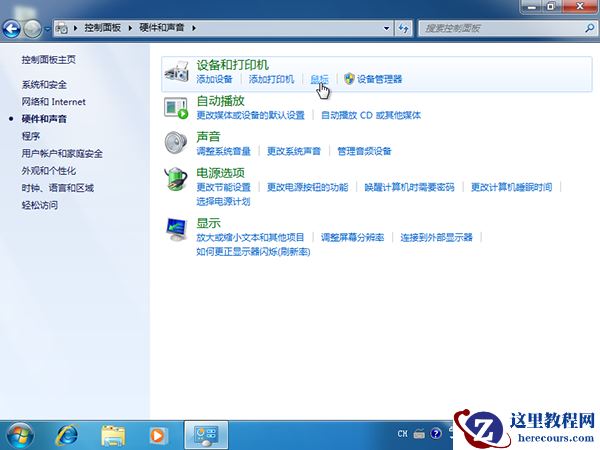600x450 pixels.
Task: Click the magnifier search icon
Action: pos(590,28)
